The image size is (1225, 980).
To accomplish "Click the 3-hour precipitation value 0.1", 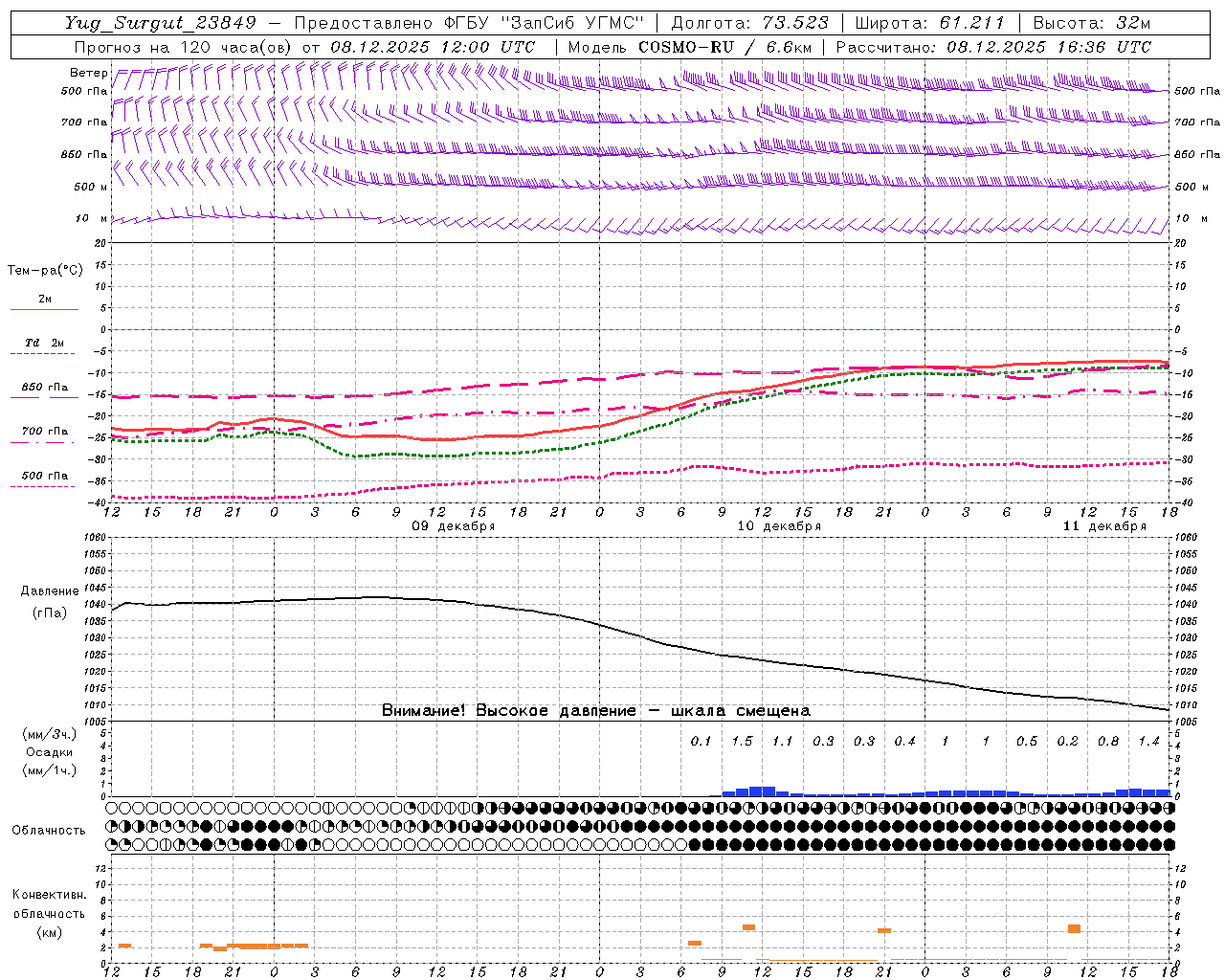I will (702, 742).
